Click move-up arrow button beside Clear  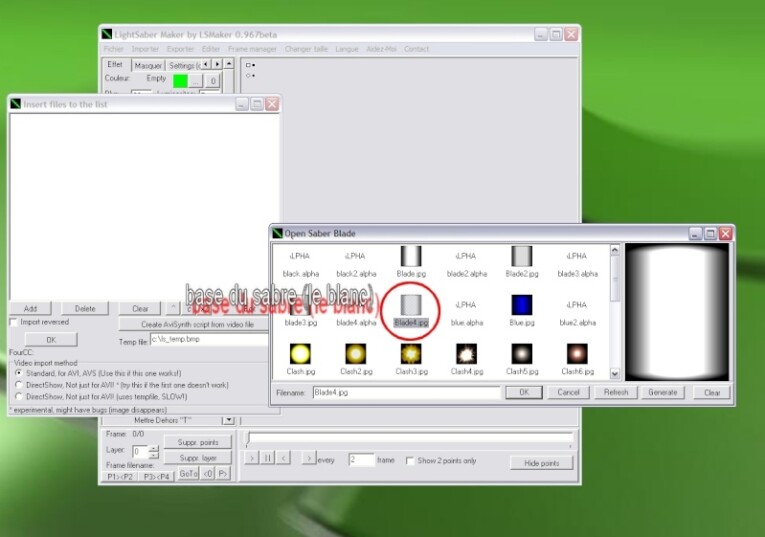(173, 308)
